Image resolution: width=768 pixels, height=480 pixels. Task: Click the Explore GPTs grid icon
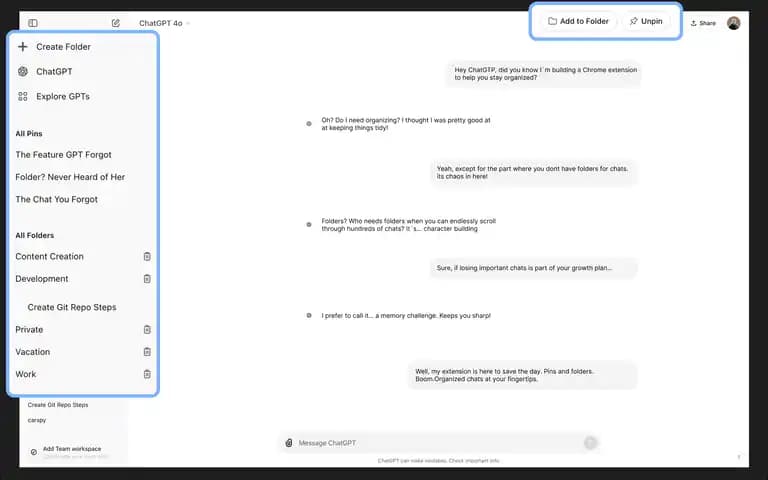[x=23, y=96]
